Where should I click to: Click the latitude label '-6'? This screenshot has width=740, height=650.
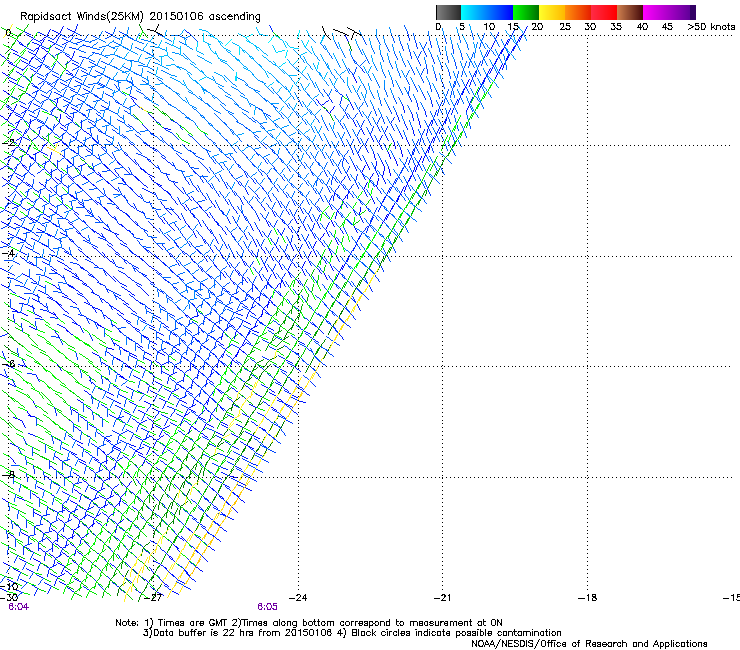point(9,363)
